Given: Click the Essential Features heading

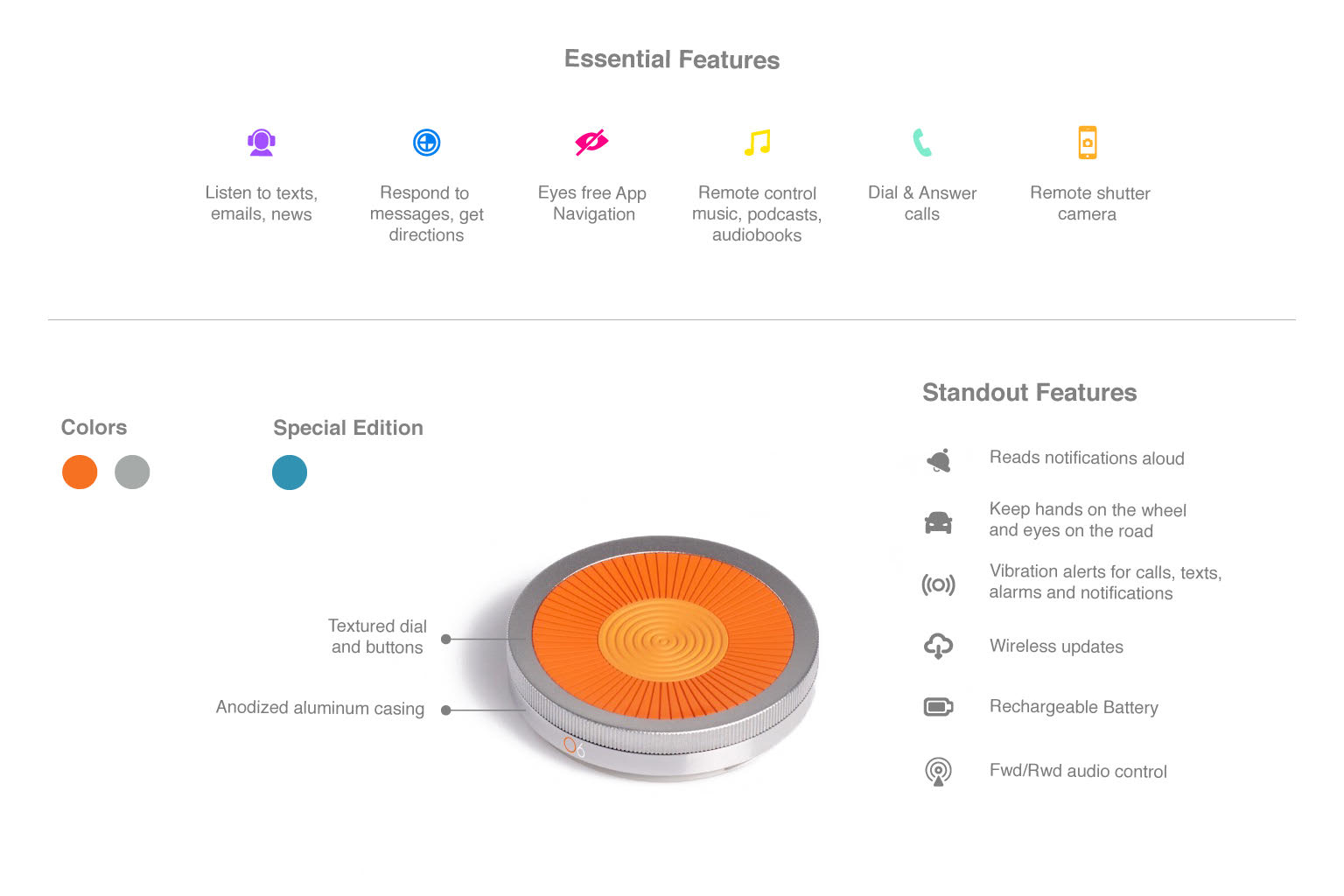Looking at the screenshot, I should (672, 59).
